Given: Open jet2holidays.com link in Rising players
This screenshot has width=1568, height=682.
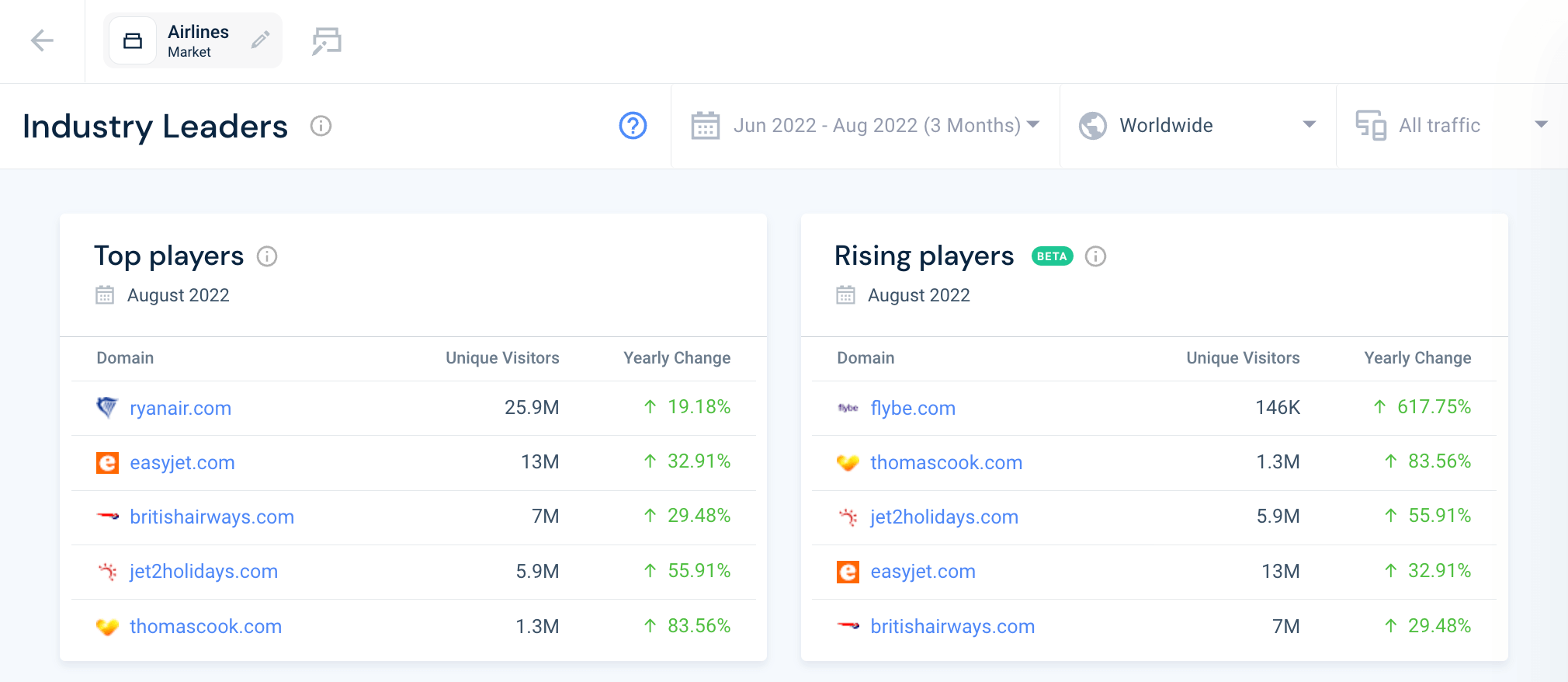Looking at the screenshot, I should tap(944, 517).
